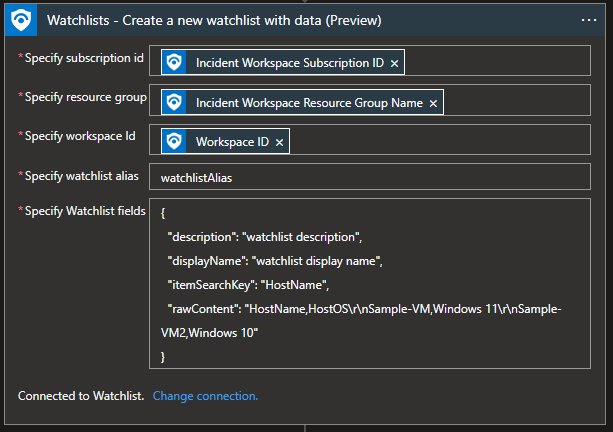Image resolution: width=613 pixels, height=432 pixels.
Task: Click empty space in the resource group field
Action: [520, 102]
